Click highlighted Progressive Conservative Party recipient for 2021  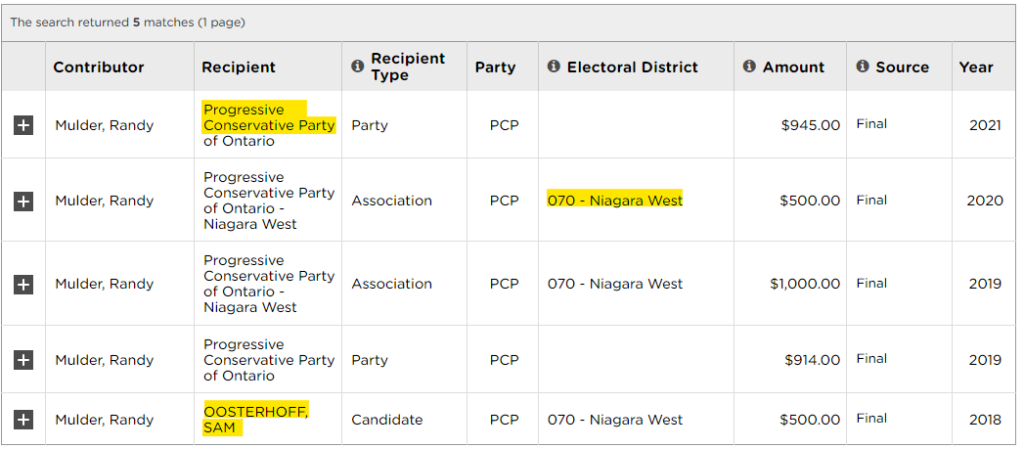[x=270, y=117]
